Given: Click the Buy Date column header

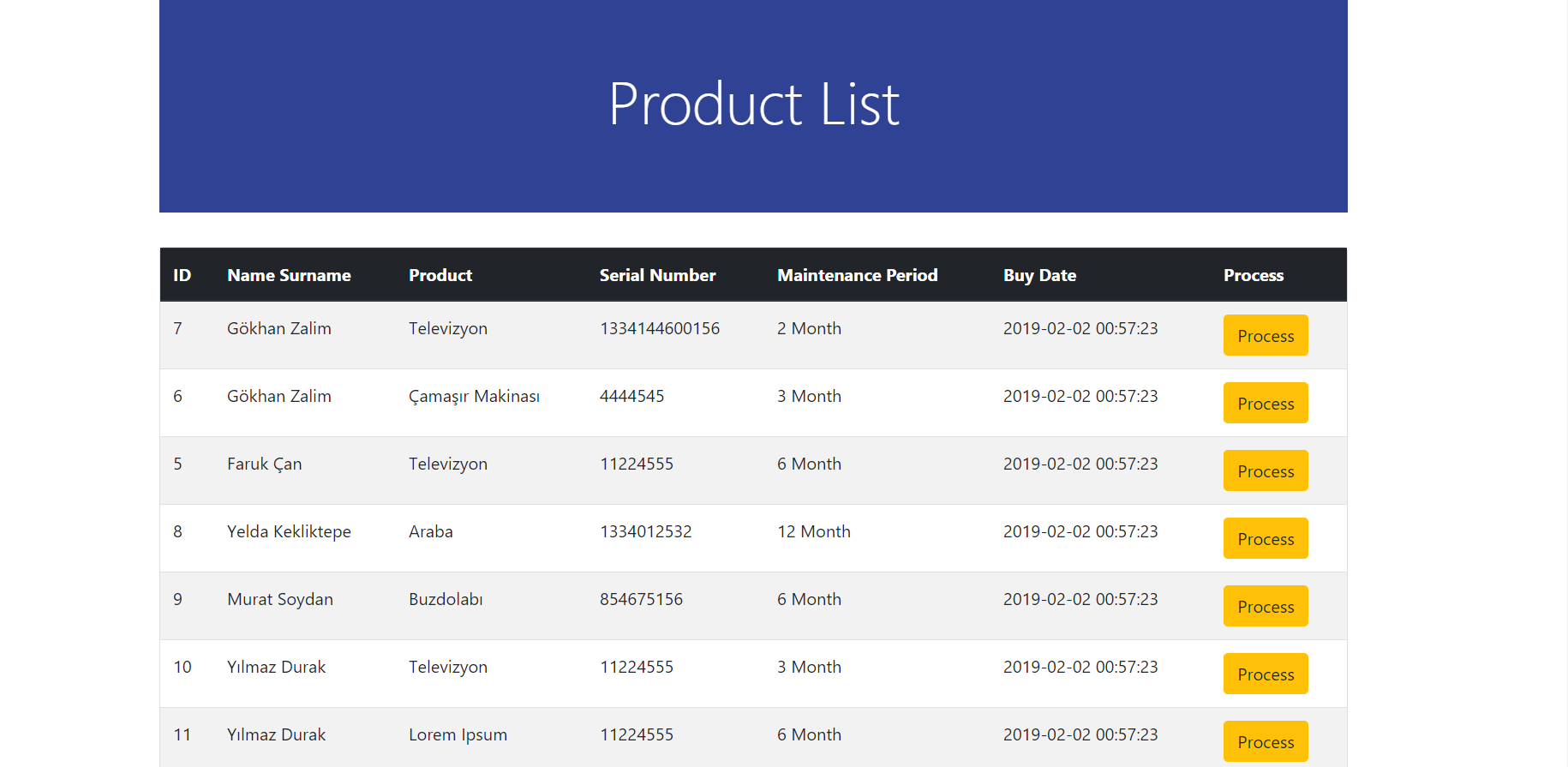Looking at the screenshot, I should [x=1039, y=275].
